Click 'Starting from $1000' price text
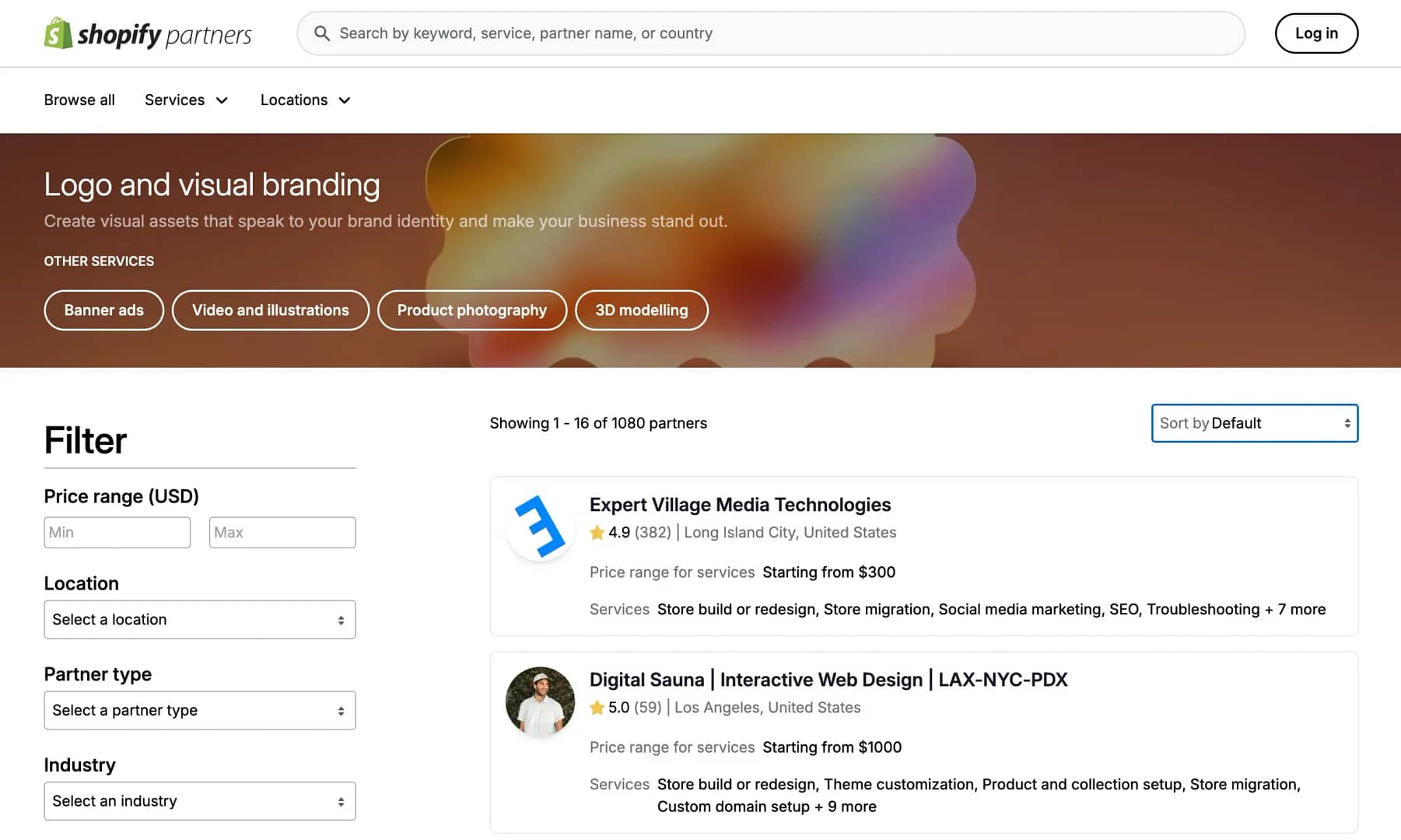1401x840 pixels. tap(832, 747)
